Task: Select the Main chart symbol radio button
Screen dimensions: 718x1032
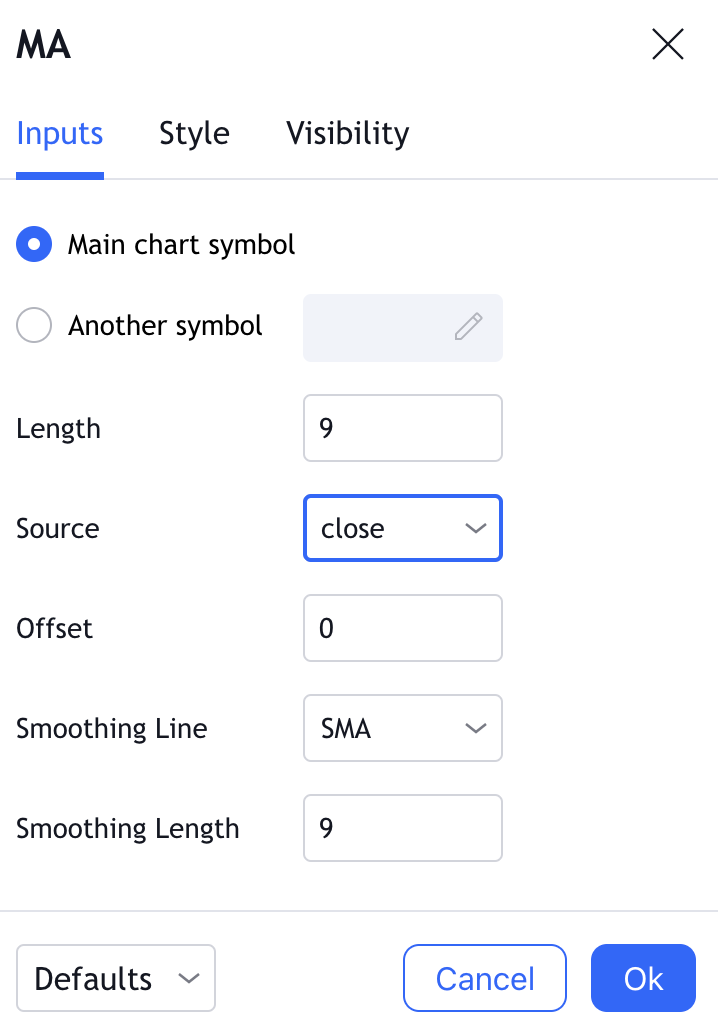Action: click(34, 245)
